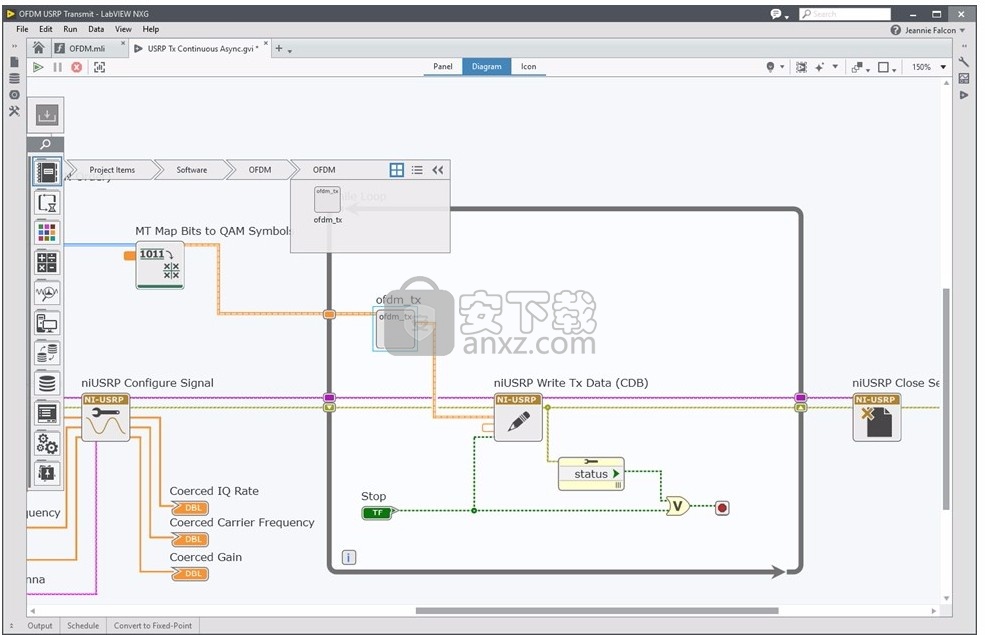Open Convert to Fixed-Point tab
Screen dimensions: 985x635
tap(153, 626)
